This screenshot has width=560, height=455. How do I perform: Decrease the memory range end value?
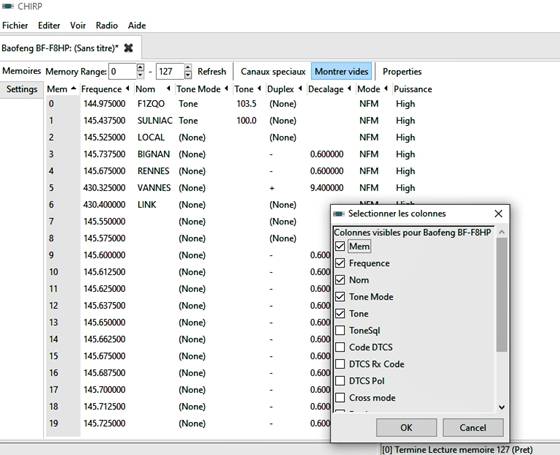tap(188, 75)
